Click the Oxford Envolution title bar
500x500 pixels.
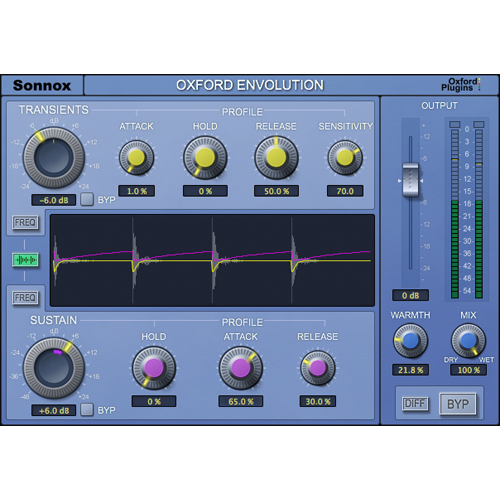(250, 85)
